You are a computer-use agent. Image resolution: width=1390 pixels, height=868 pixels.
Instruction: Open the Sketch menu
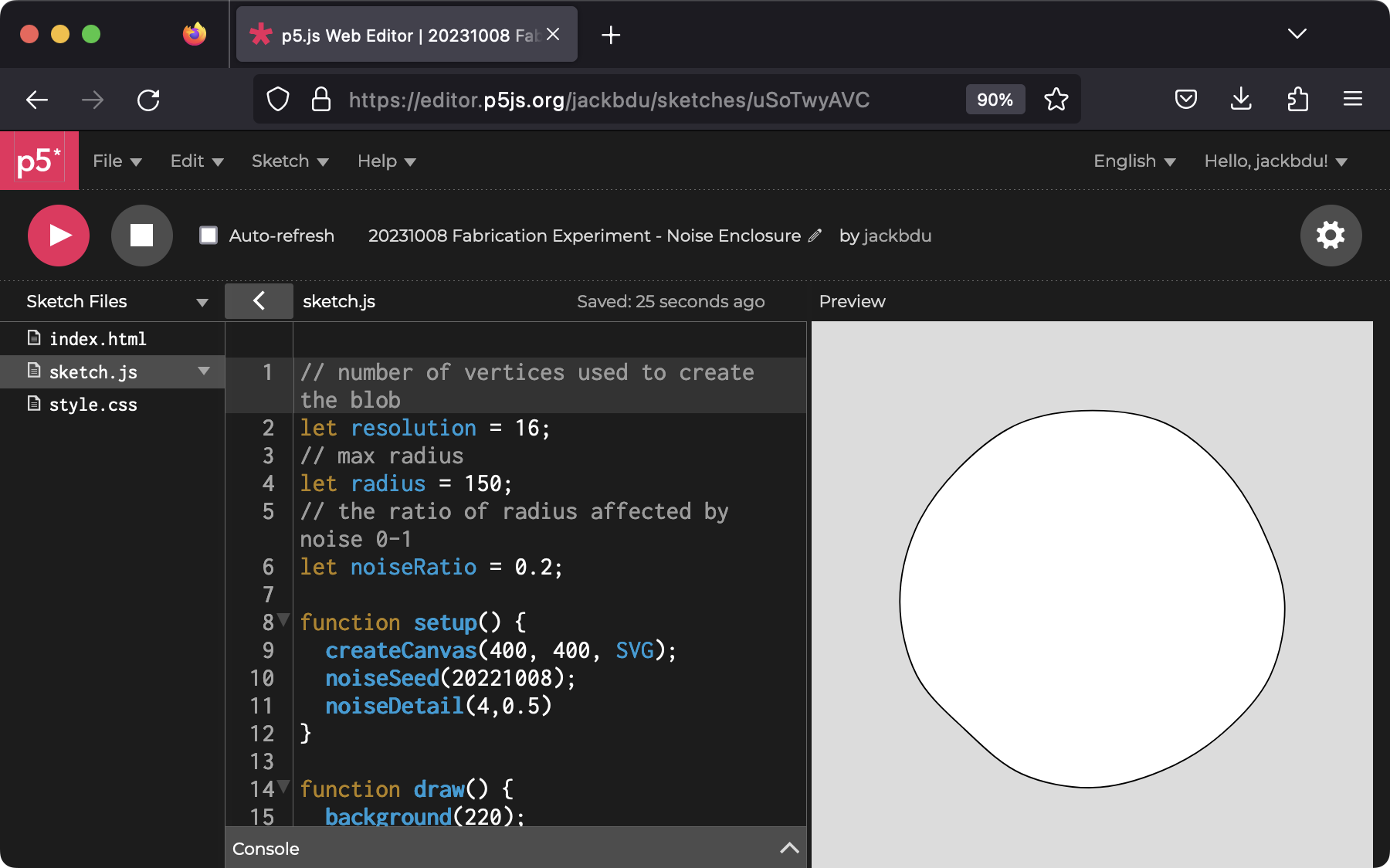coord(290,161)
